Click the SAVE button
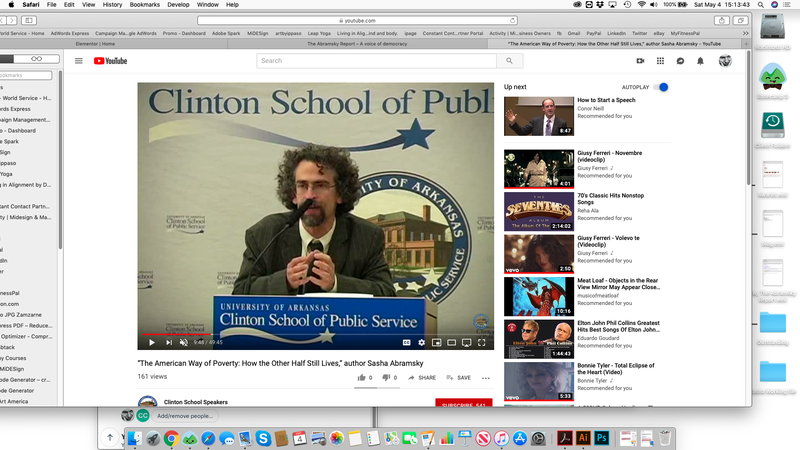Image resolution: width=800 pixels, height=450 pixels. click(459, 378)
